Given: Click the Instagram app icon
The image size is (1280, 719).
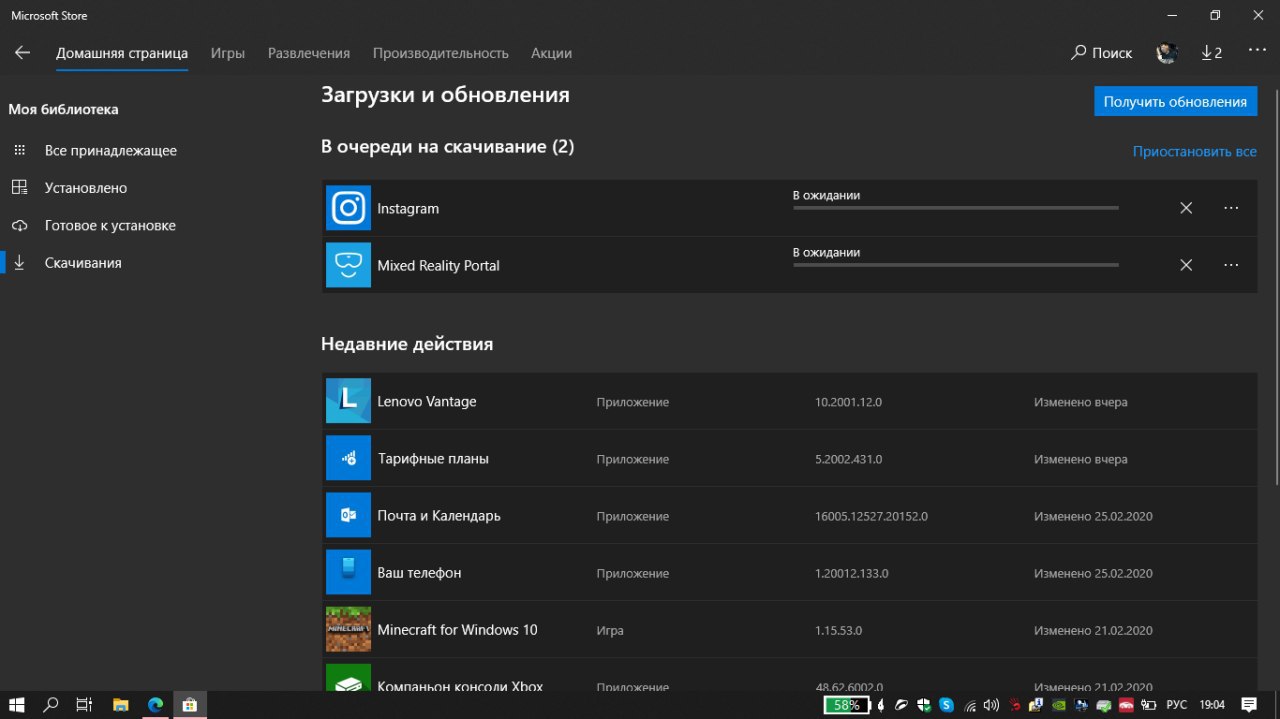Looking at the screenshot, I should 348,208.
